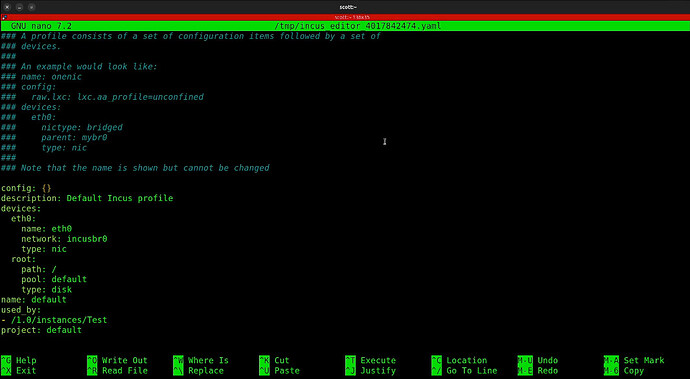Click the ^G Help shortcut
Screen dimensions: 690x379
(x=18, y=361)
